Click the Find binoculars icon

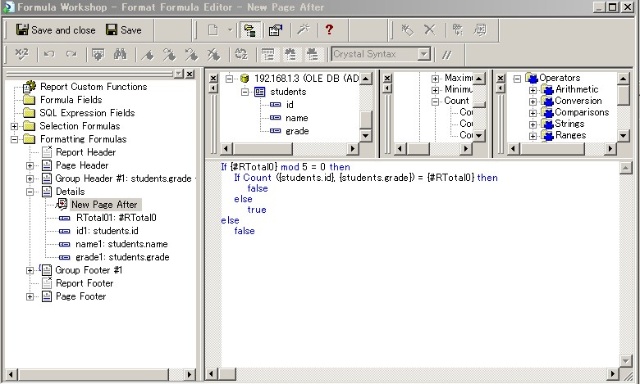pos(120,54)
